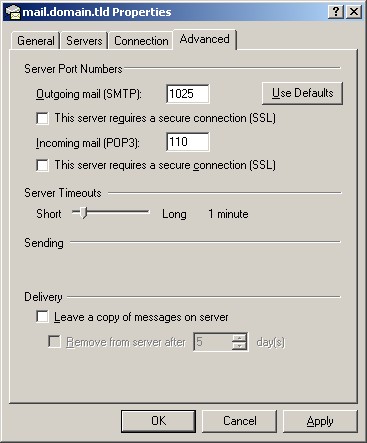The height and width of the screenshot is (443, 367).
Task: Click the Server Timeouts slider thumb
Action: coord(84,212)
